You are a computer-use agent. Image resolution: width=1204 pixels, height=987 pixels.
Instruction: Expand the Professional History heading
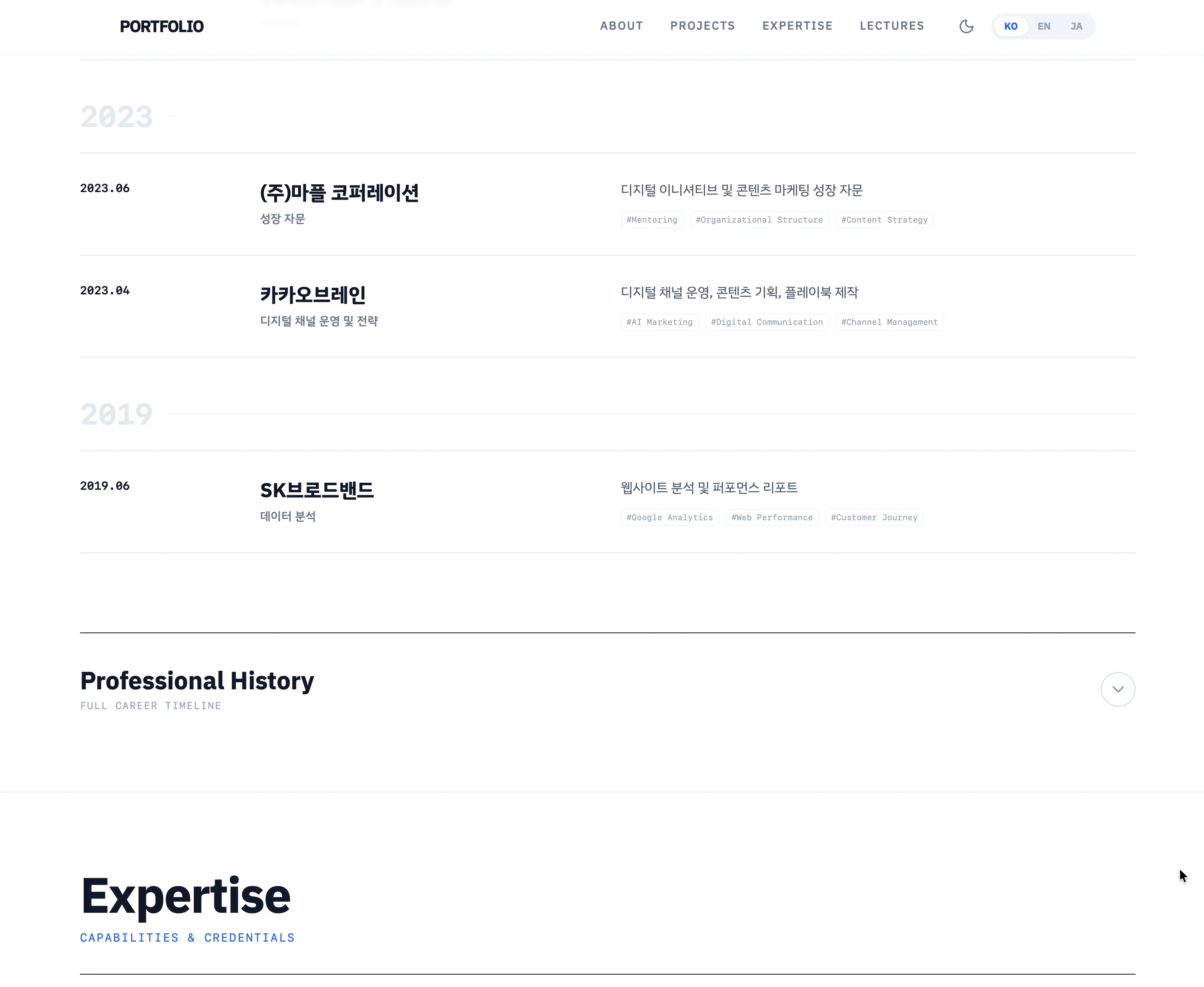click(x=197, y=681)
